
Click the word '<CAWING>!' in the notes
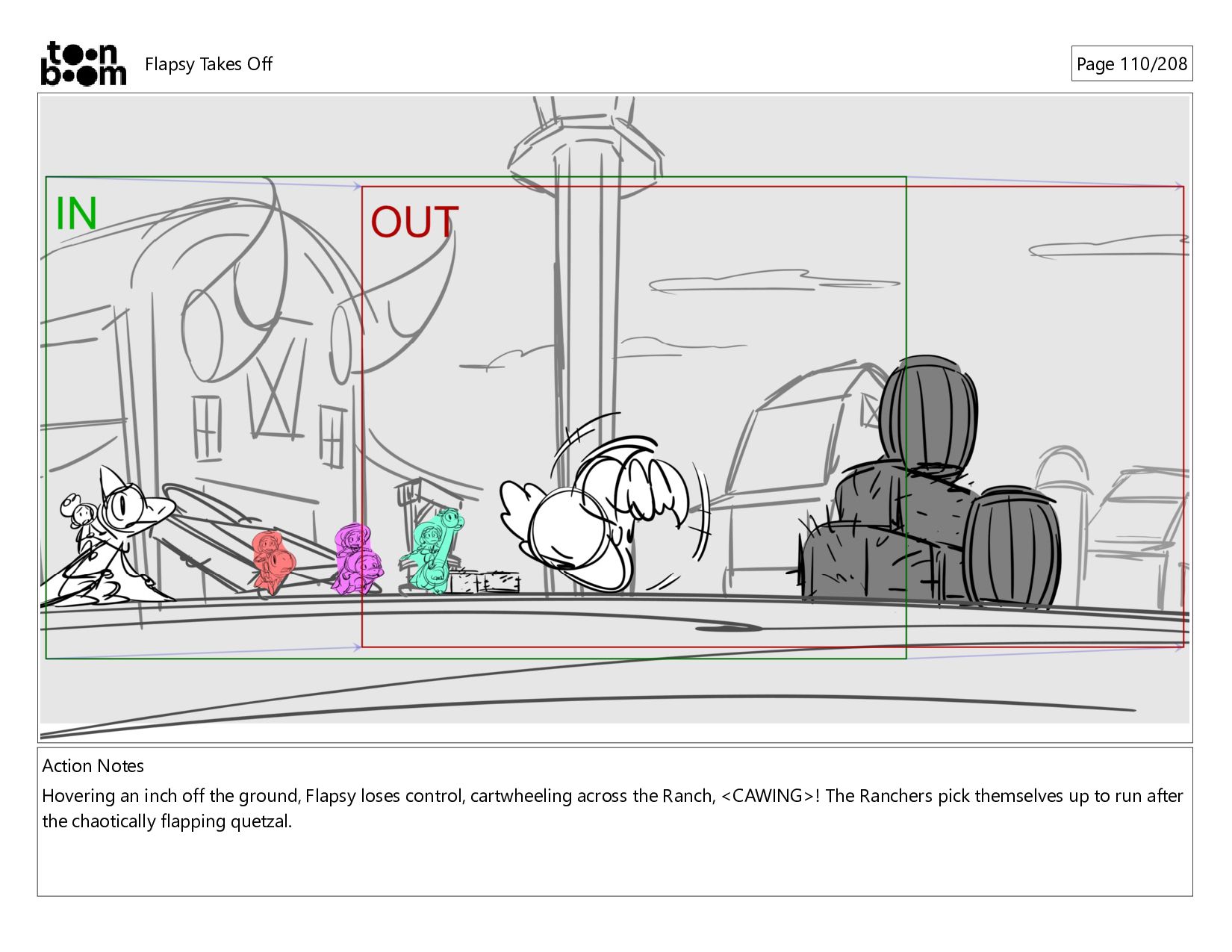771,796
